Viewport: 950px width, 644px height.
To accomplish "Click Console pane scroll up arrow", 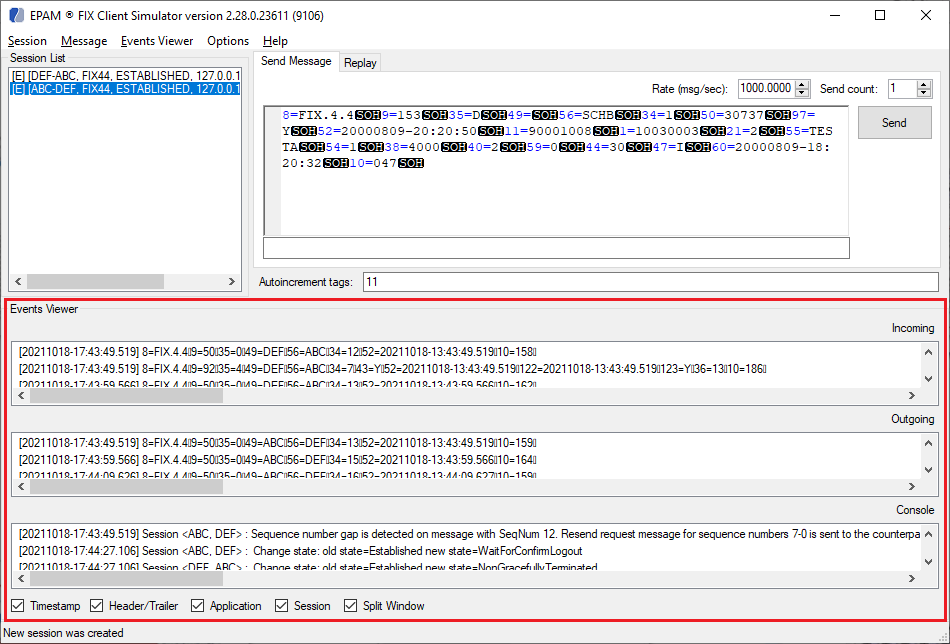I will (928, 535).
